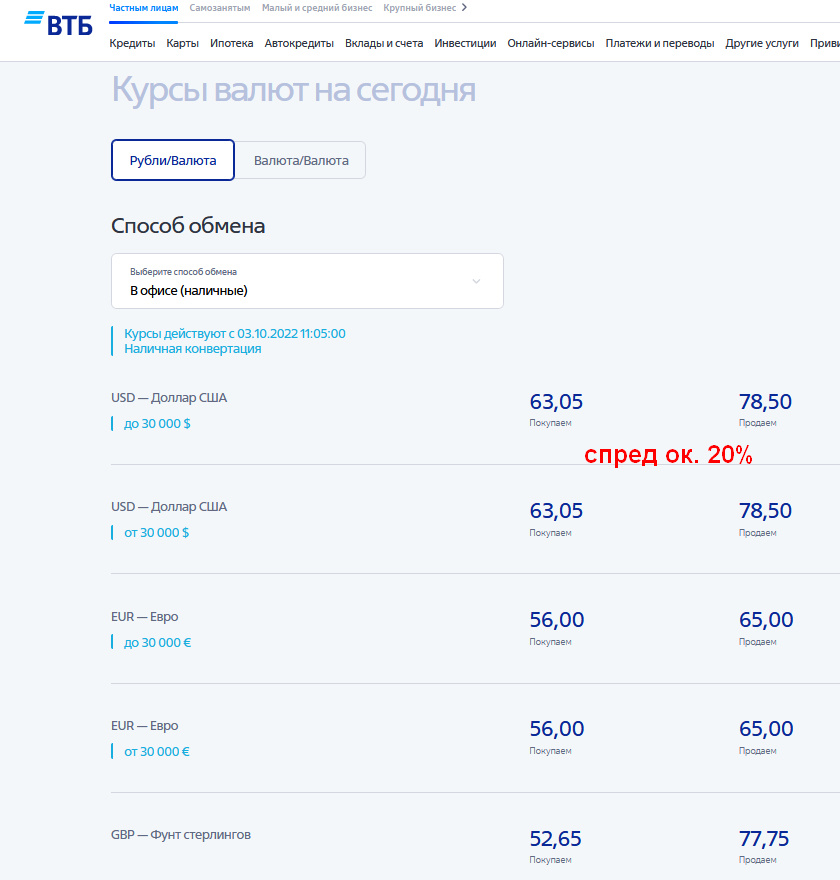The image size is (840, 880).
Task: Go to the Малый и средний бизнес tab
Action: pyautogui.click(x=317, y=8)
